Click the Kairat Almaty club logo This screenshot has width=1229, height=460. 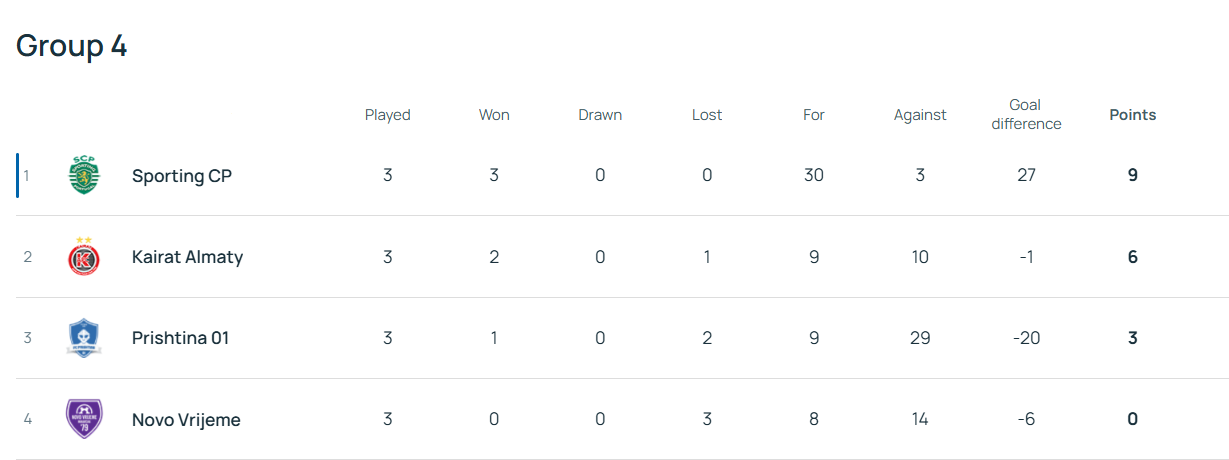coord(84,257)
